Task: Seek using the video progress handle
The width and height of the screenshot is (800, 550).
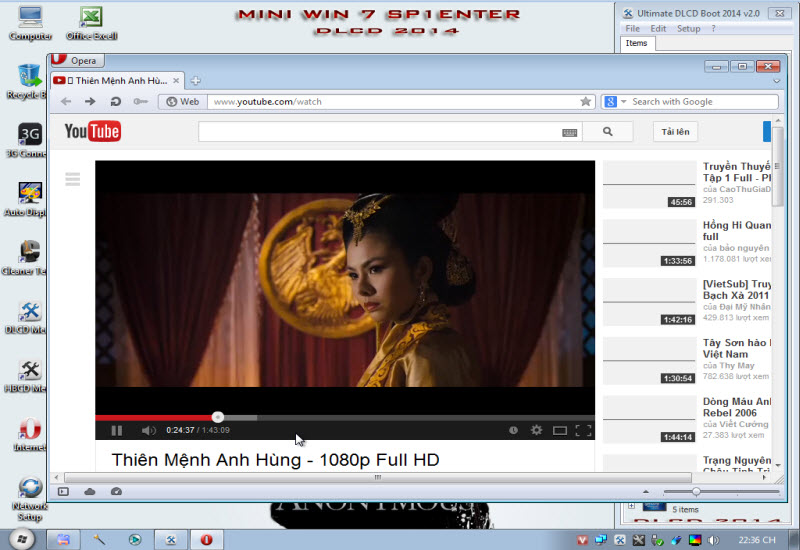Action: click(218, 417)
